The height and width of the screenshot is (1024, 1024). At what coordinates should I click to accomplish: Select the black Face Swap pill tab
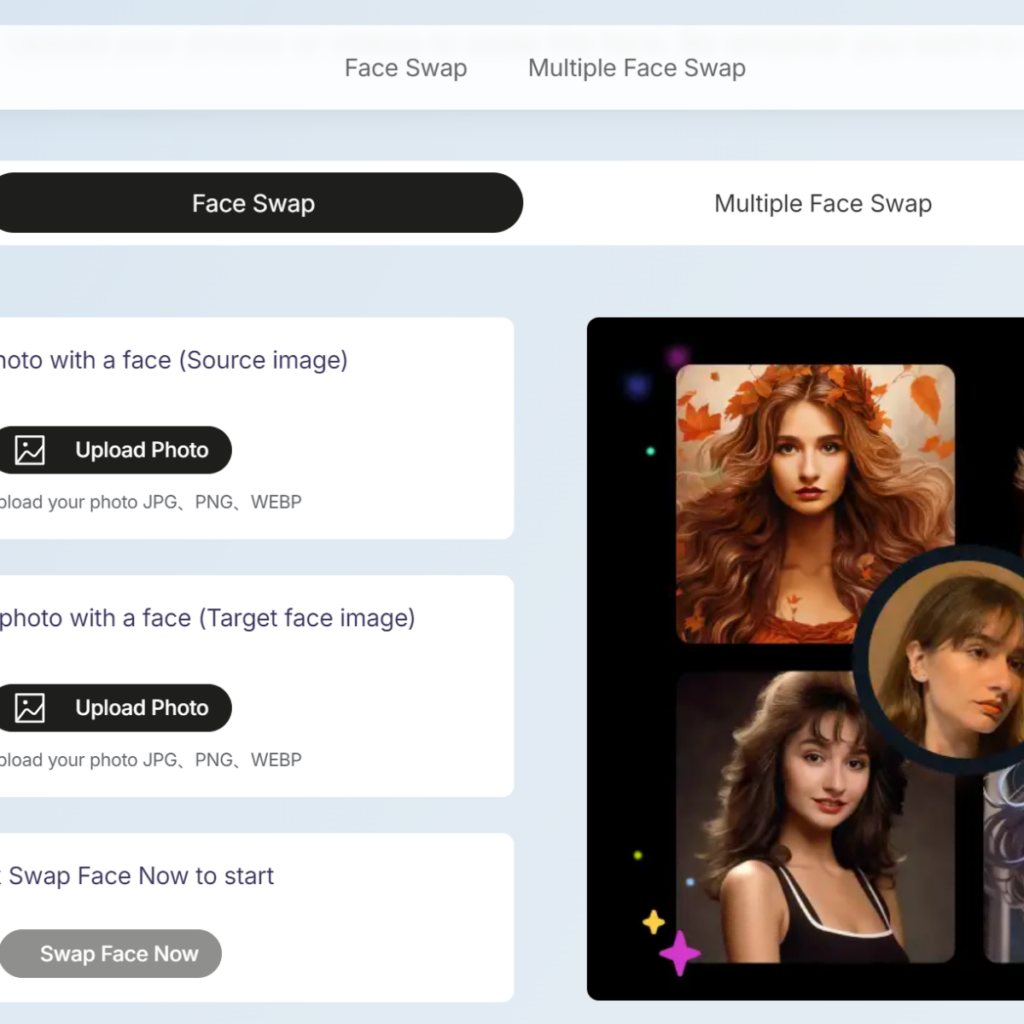(x=253, y=203)
